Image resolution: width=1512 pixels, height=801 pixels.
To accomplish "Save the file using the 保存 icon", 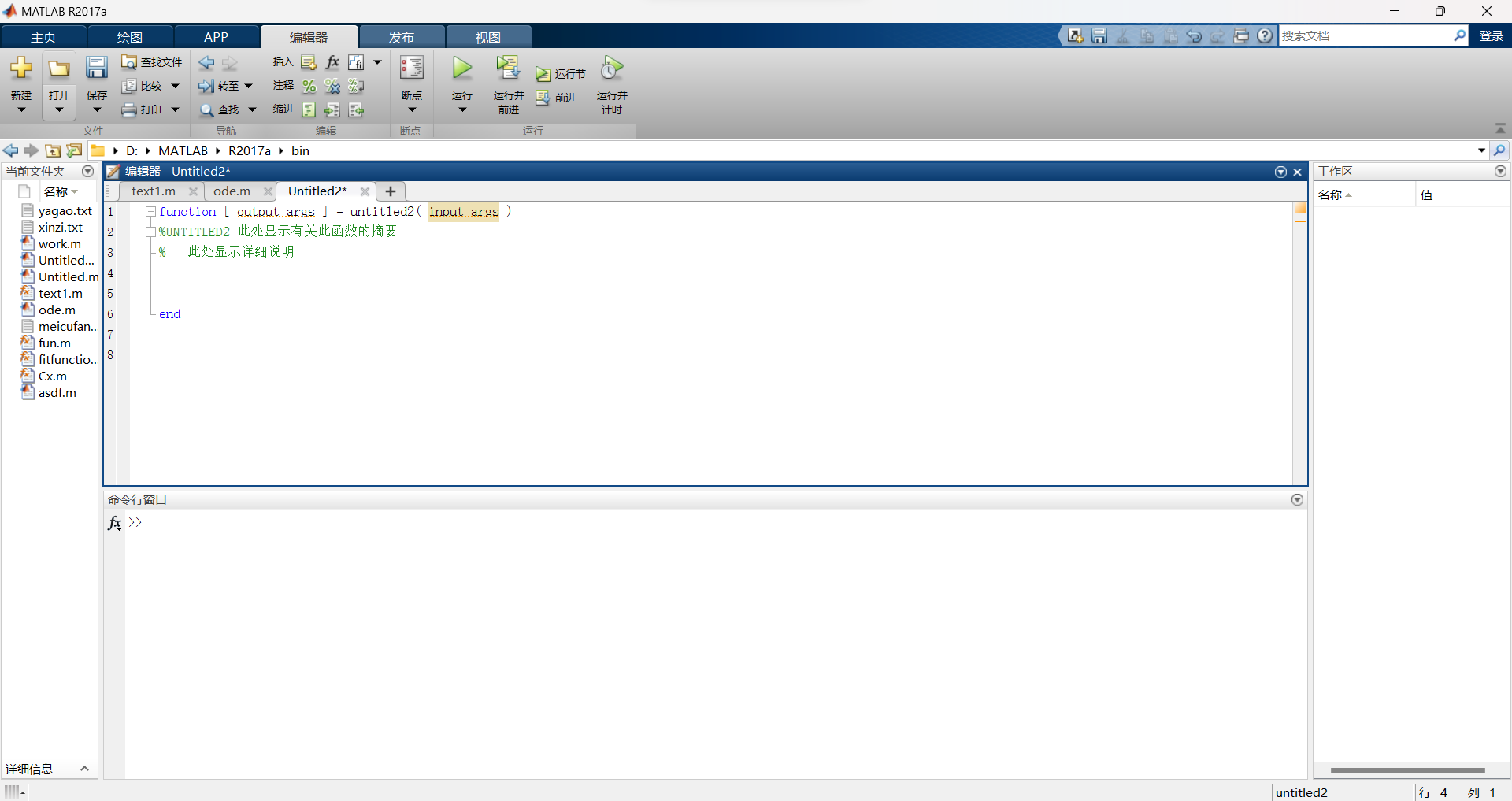I will pos(97,69).
